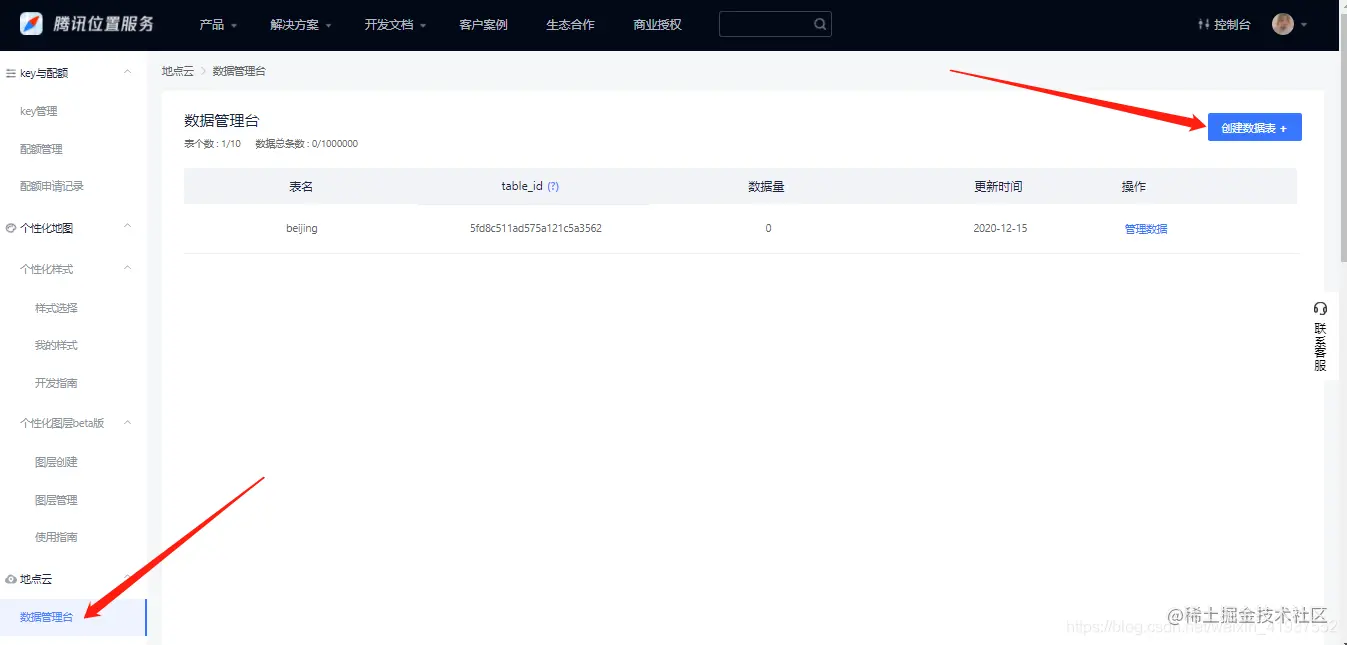Open the 解决方案 dropdown menu
Viewport: 1347px width, 645px height.
point(301,24)
